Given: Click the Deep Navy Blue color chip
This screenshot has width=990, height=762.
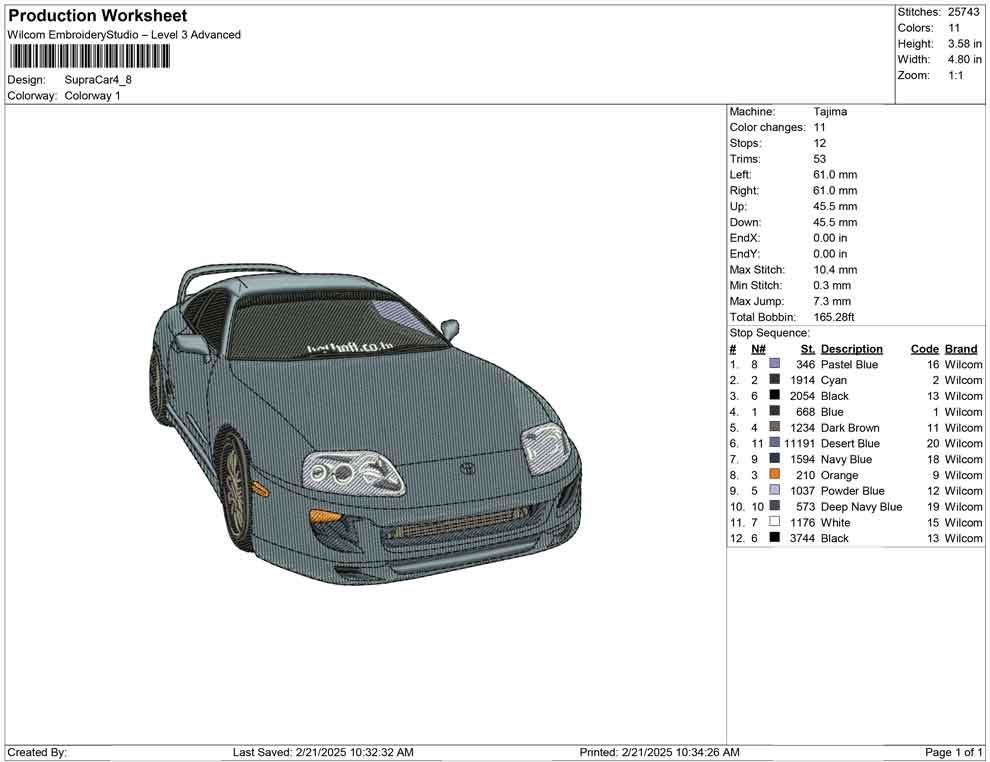Looking at the screenshot, I should pos(775,507).
